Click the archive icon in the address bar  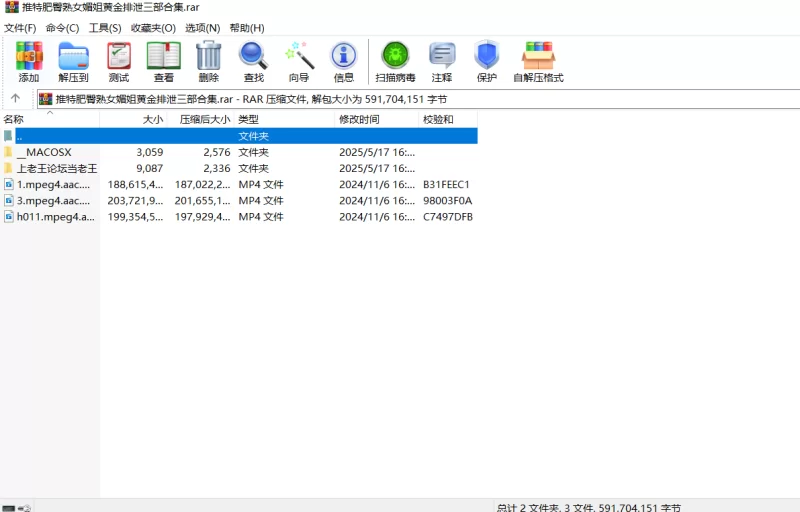click(46, 99)
